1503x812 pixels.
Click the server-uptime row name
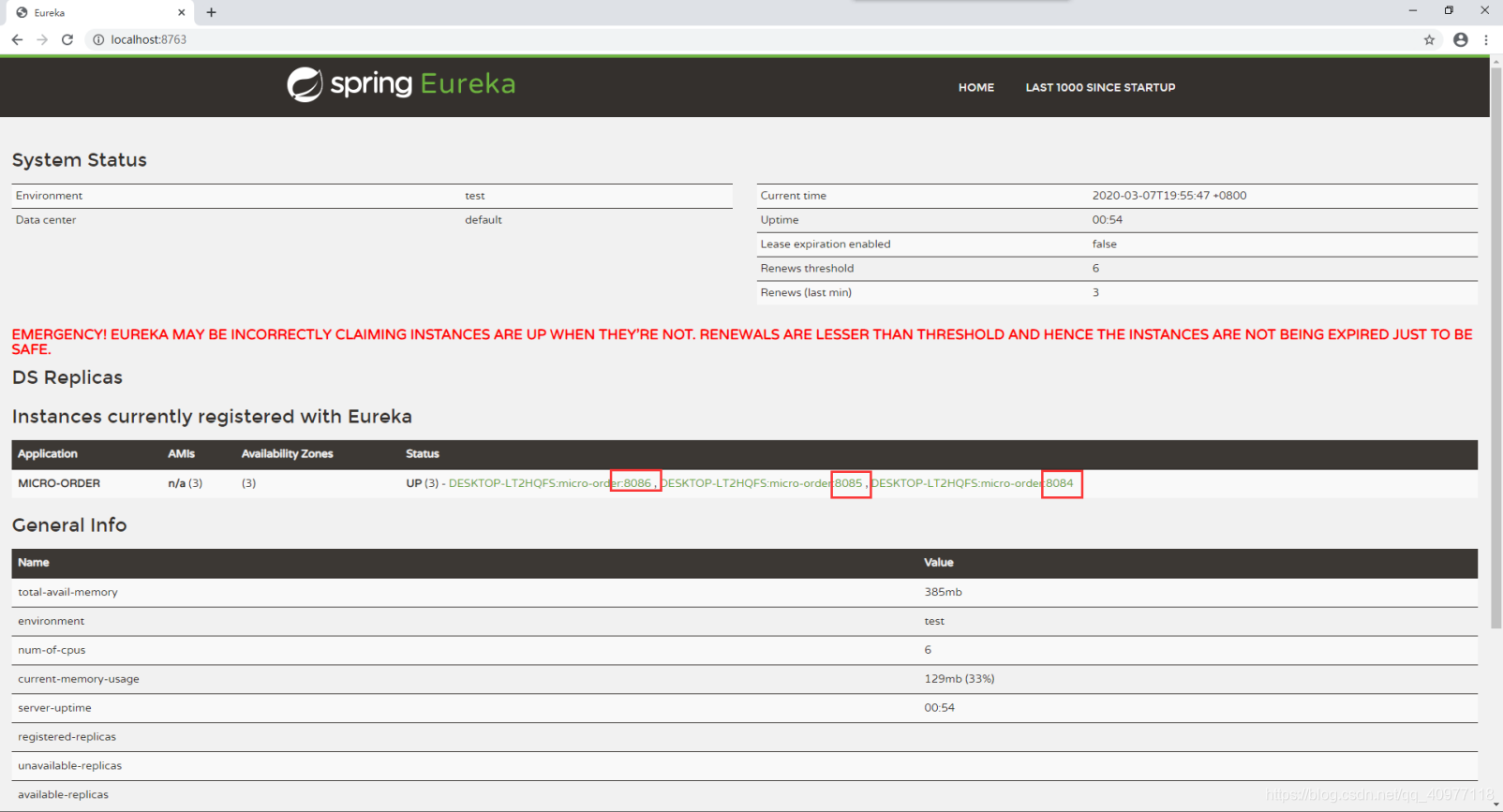click(x=54, y=708)
